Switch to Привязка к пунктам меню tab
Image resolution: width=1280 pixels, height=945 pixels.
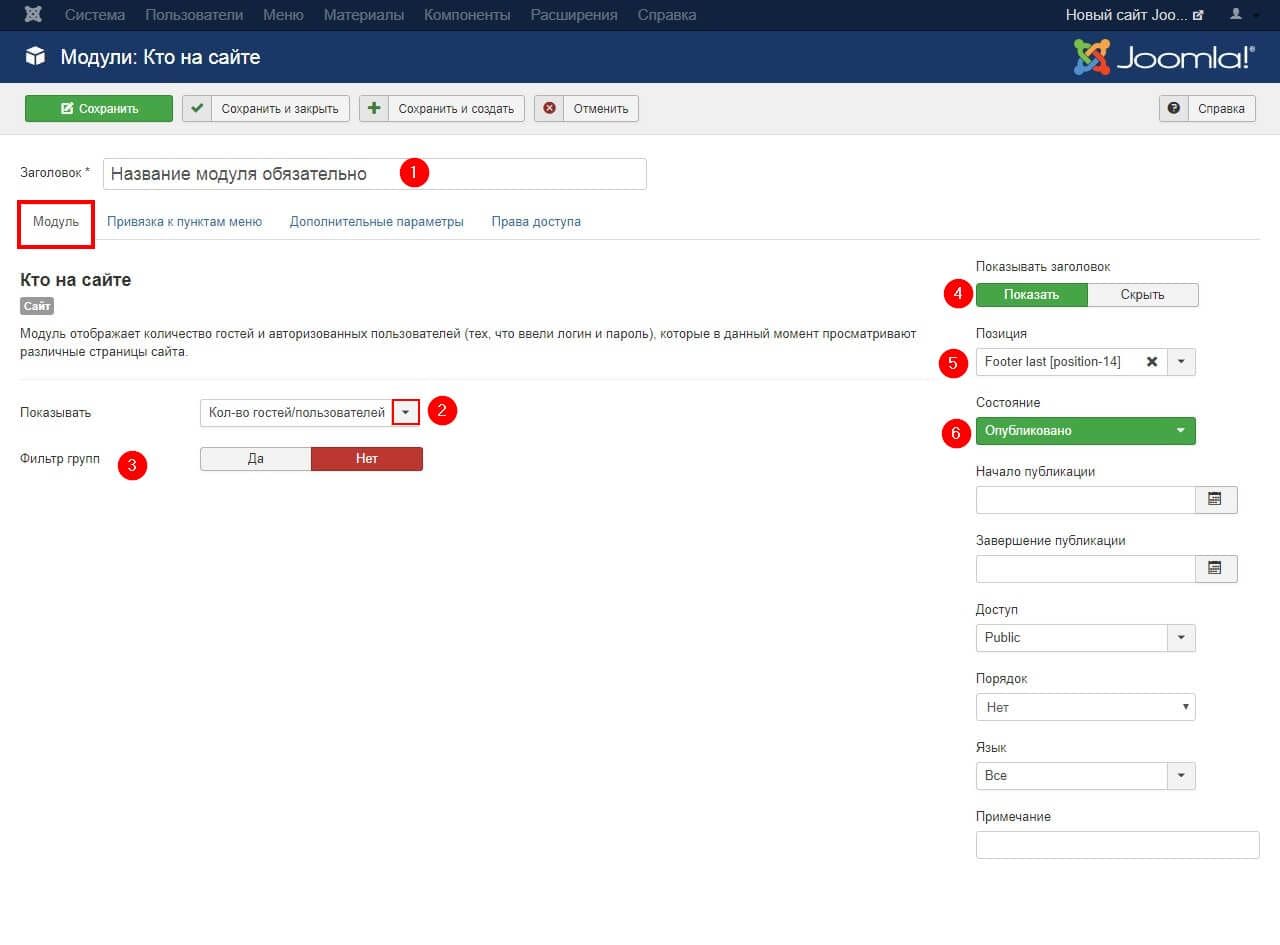(x=184, y=222)
